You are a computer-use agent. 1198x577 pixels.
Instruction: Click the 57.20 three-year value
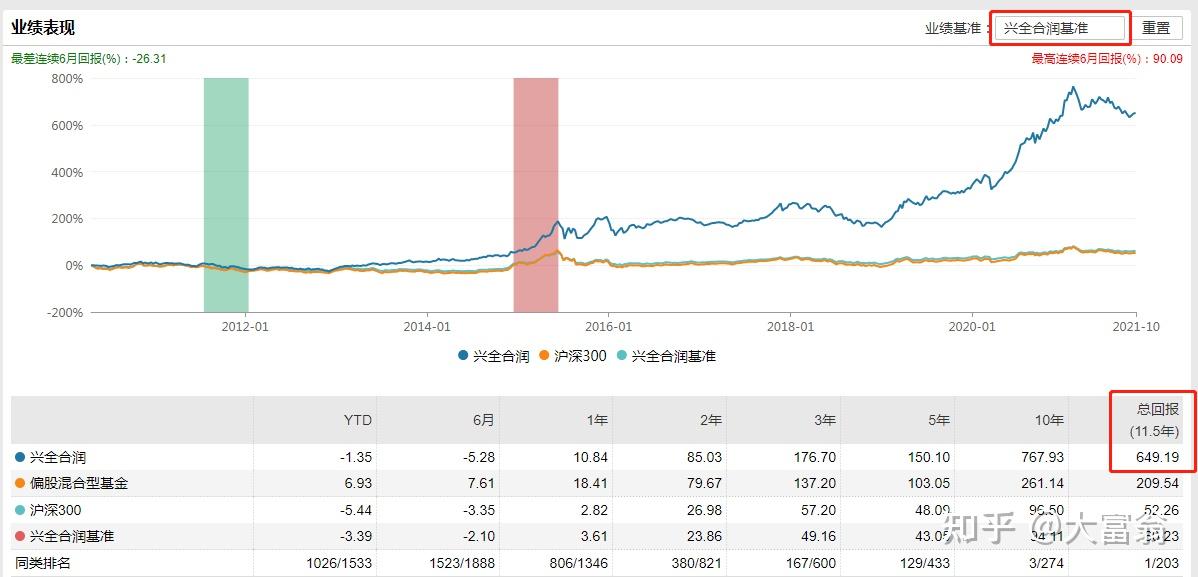[x=819, y=510]
